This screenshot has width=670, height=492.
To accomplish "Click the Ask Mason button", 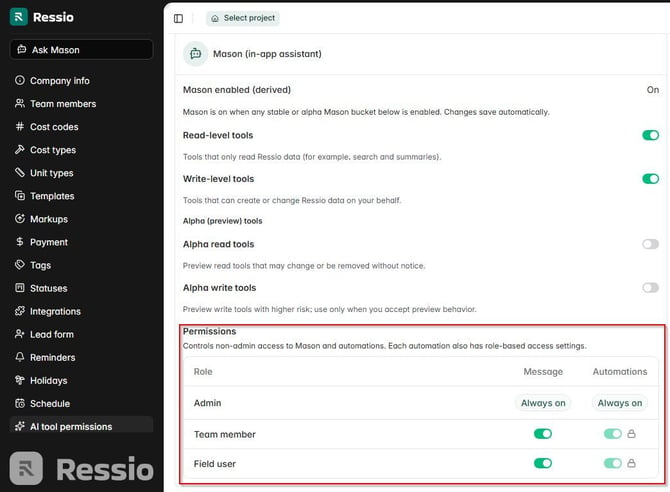I will click(82, 50).
